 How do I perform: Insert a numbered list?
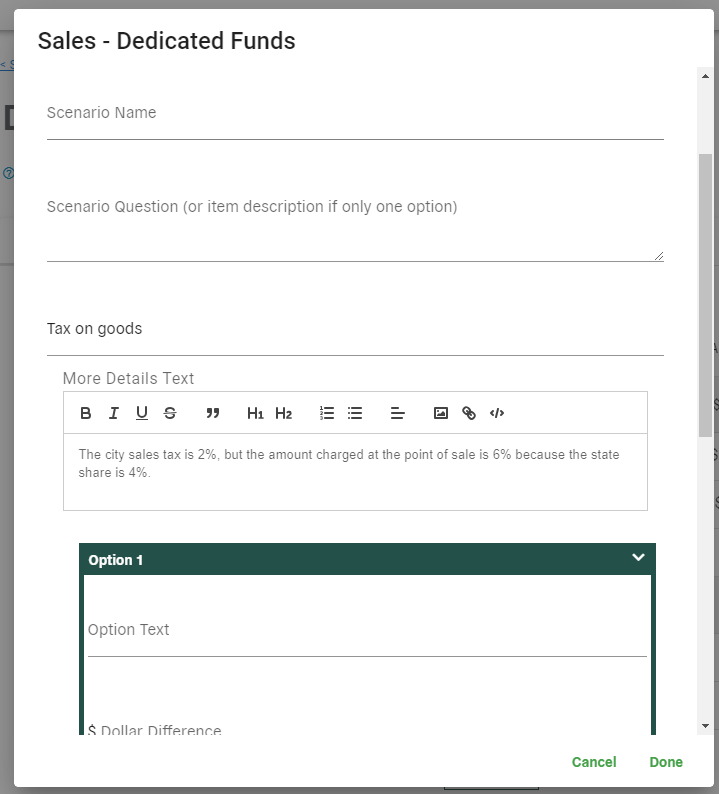pos(327,413)
